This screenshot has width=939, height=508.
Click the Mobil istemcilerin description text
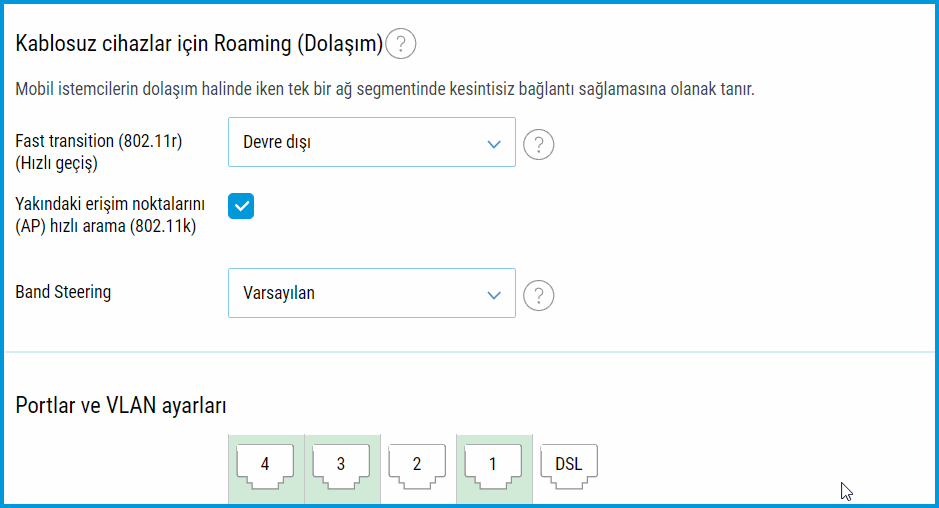coord(385,89)
